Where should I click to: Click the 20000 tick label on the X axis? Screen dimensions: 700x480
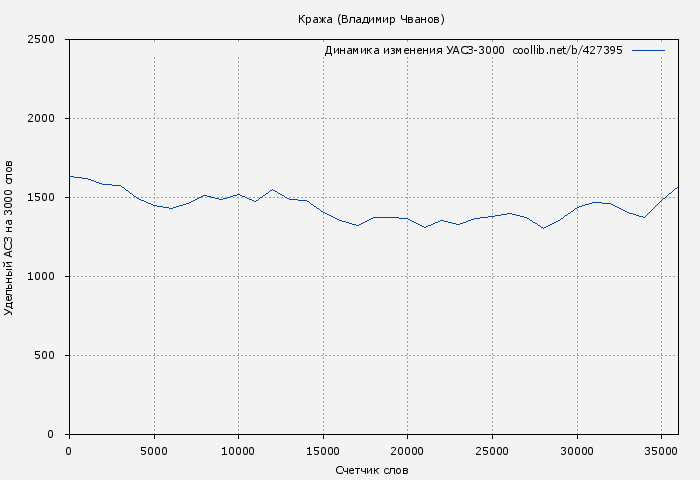coord(407,451)
